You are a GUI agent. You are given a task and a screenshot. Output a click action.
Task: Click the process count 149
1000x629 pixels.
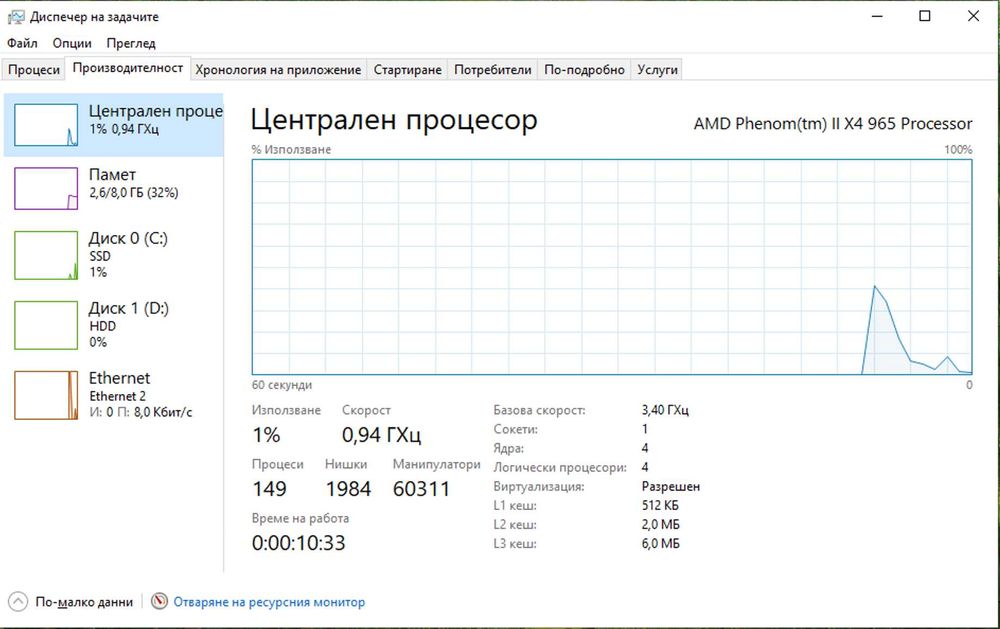point(269,489)
